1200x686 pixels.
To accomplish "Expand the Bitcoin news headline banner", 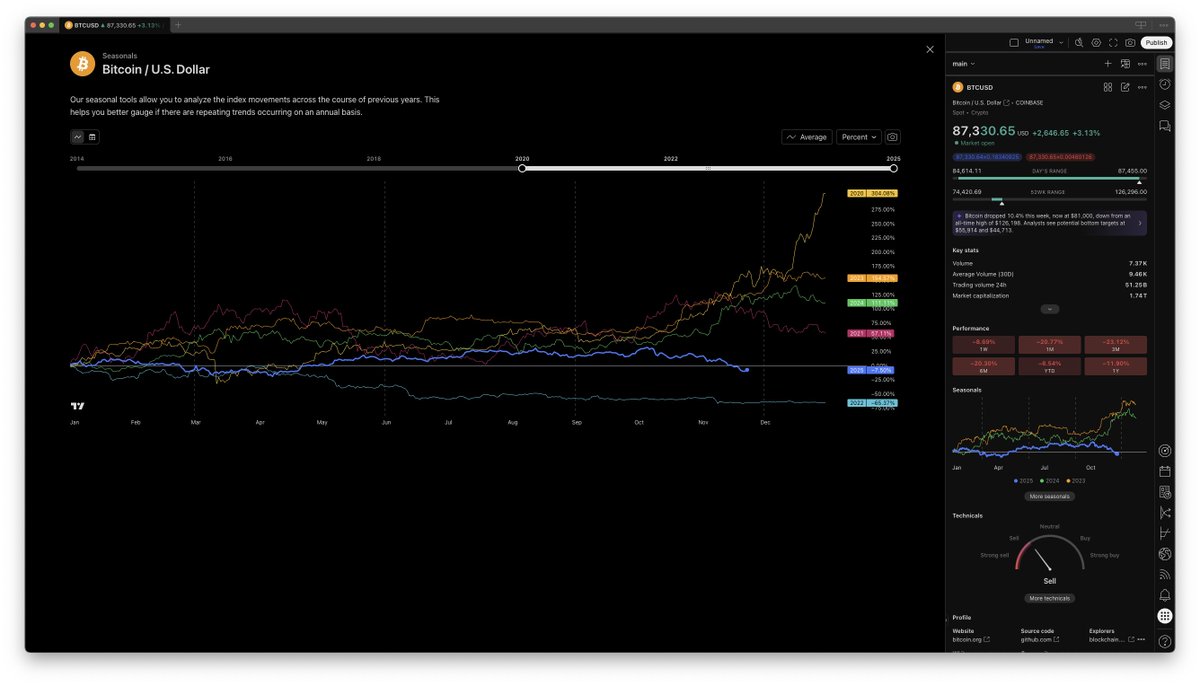I will coord(1050,222).
